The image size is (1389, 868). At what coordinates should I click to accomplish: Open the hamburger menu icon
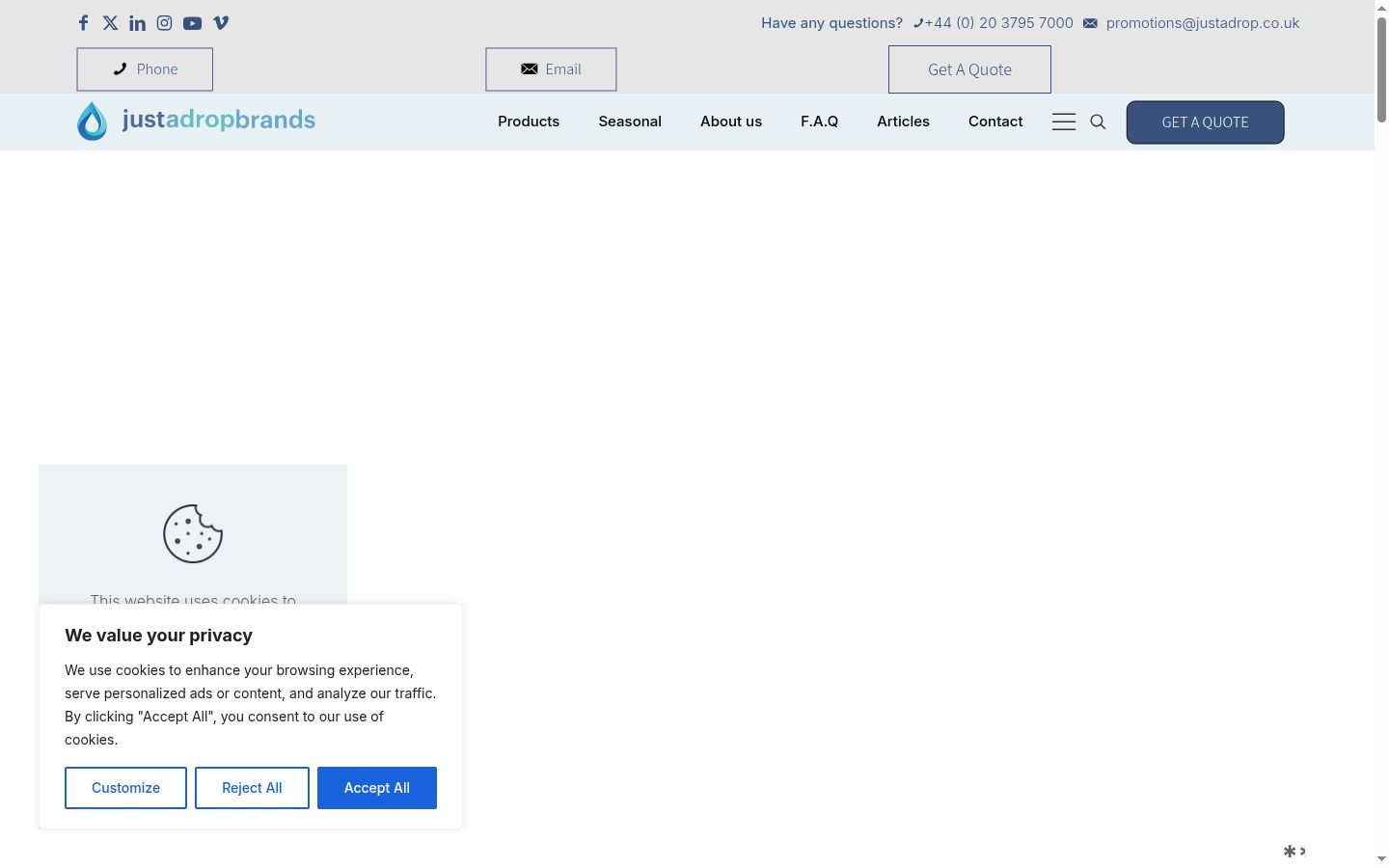[1064, 122]
